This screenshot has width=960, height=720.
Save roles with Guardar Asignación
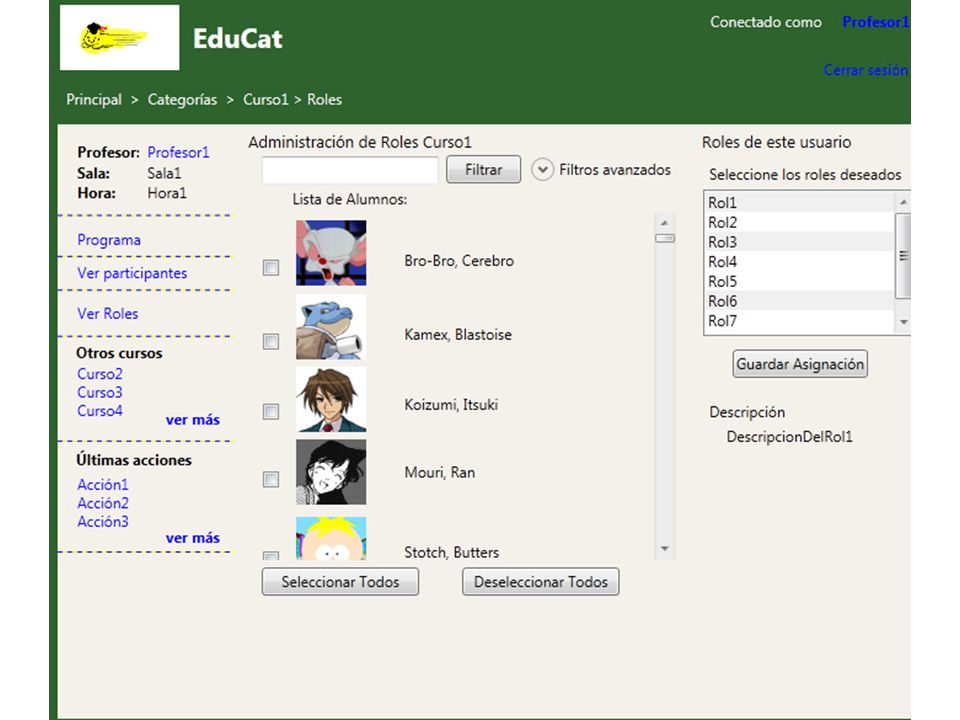pos(800,364)
